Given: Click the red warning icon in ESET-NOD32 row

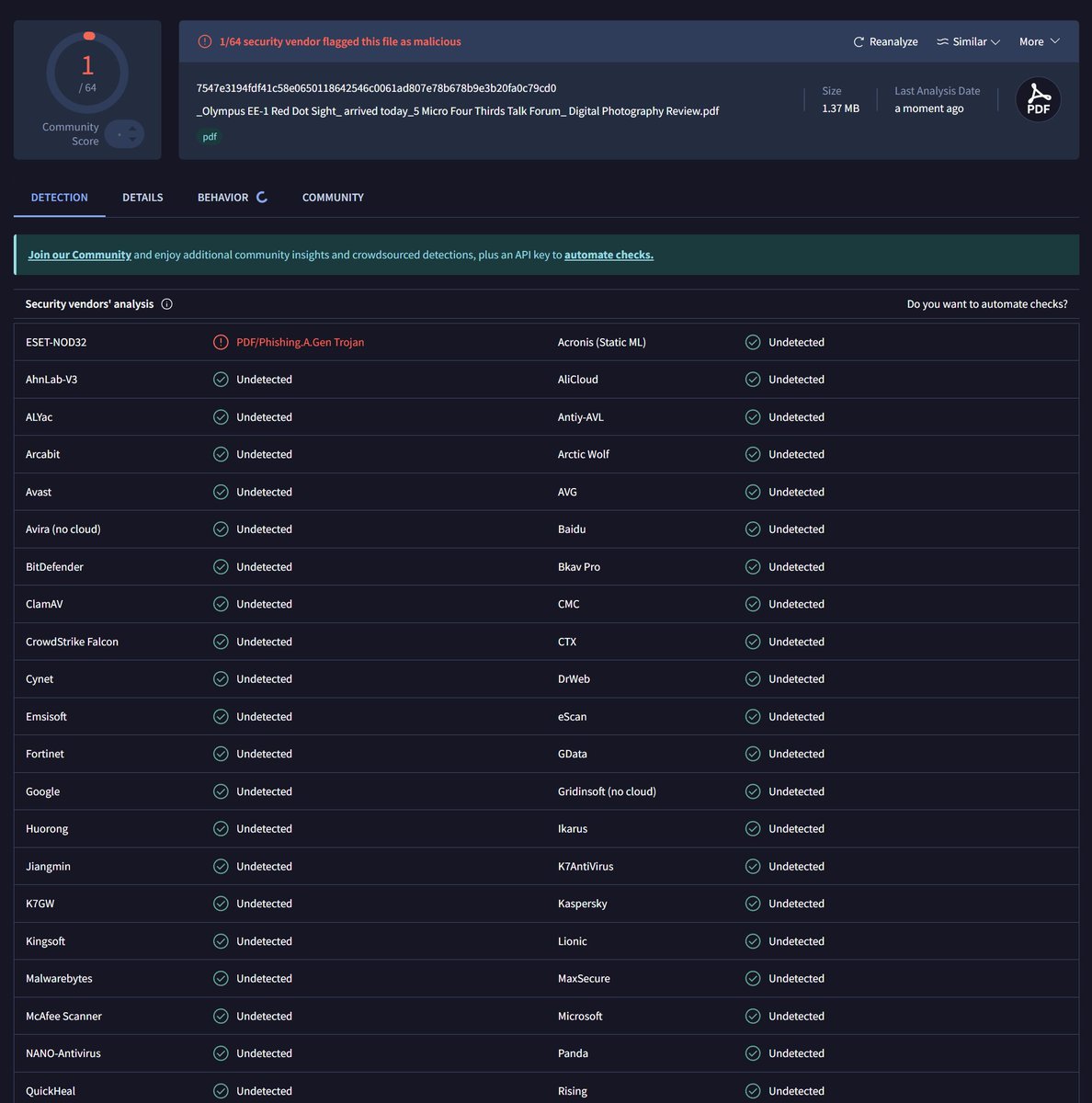Looking at the screenshot, I should 221,342.
